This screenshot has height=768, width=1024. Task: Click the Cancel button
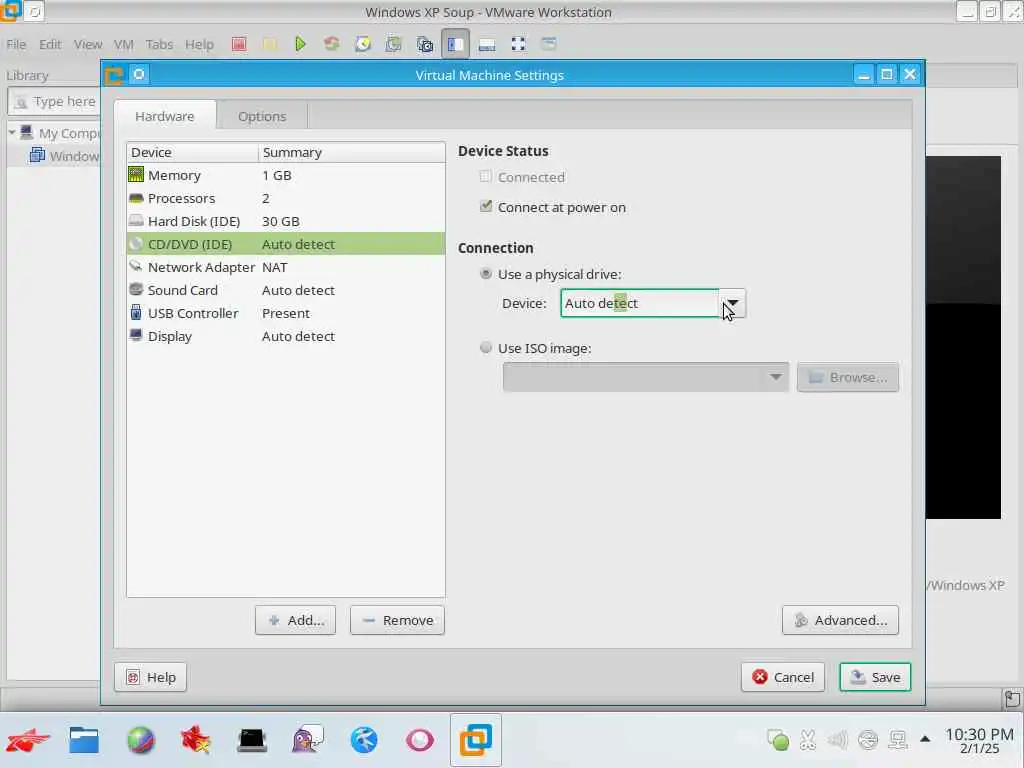(783, 677)
